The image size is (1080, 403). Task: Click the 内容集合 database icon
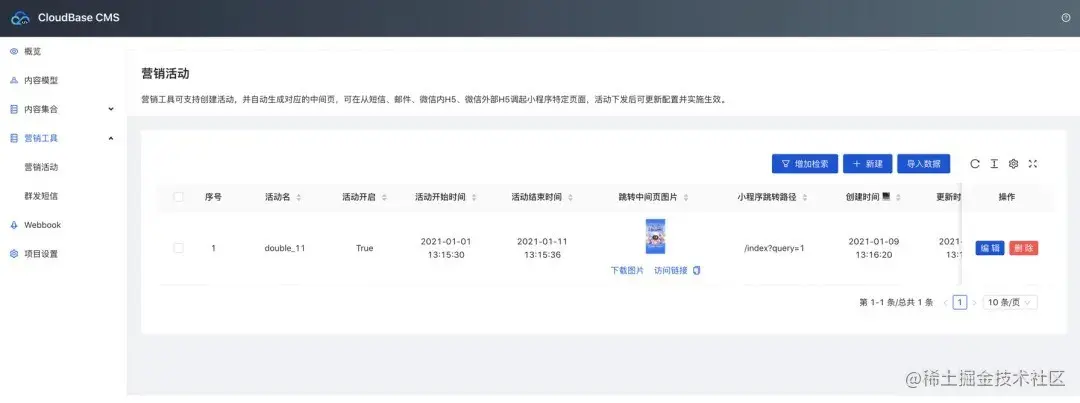[14, 110]
